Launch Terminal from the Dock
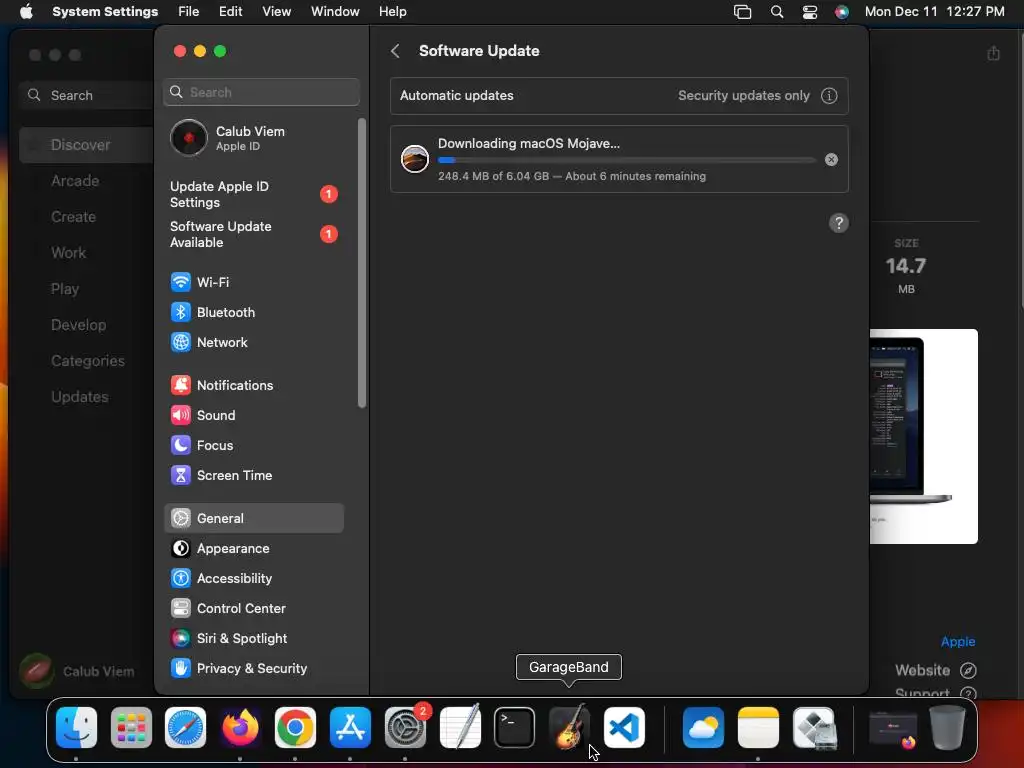This screenshot has height=768, width=1024. click(x=515, y=728)
